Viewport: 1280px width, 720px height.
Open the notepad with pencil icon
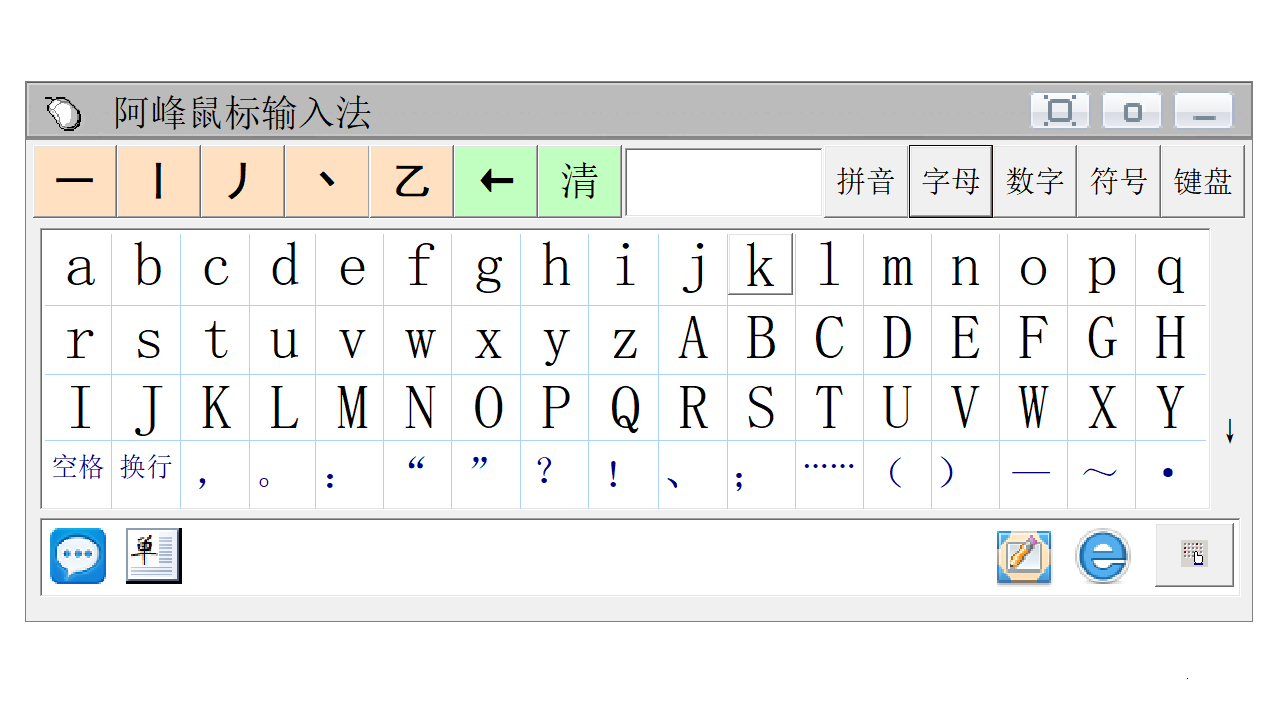[x=1024, y=557]
